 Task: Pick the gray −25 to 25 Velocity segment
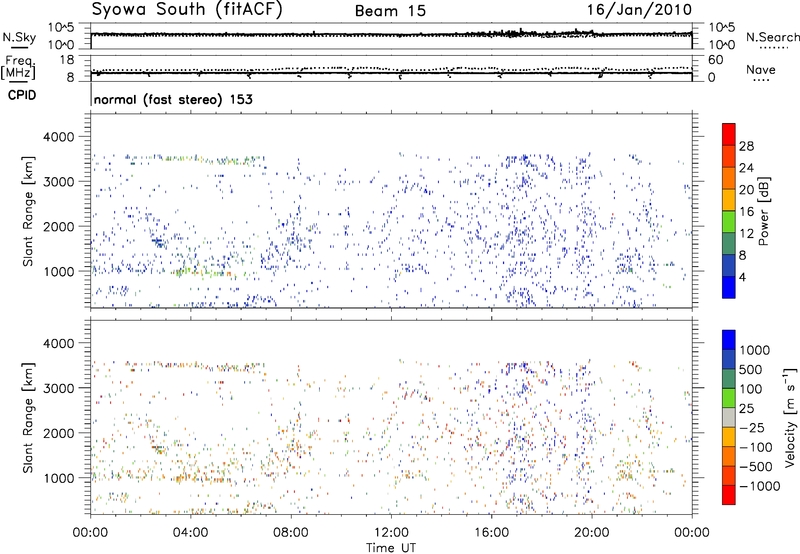point(729,418)
